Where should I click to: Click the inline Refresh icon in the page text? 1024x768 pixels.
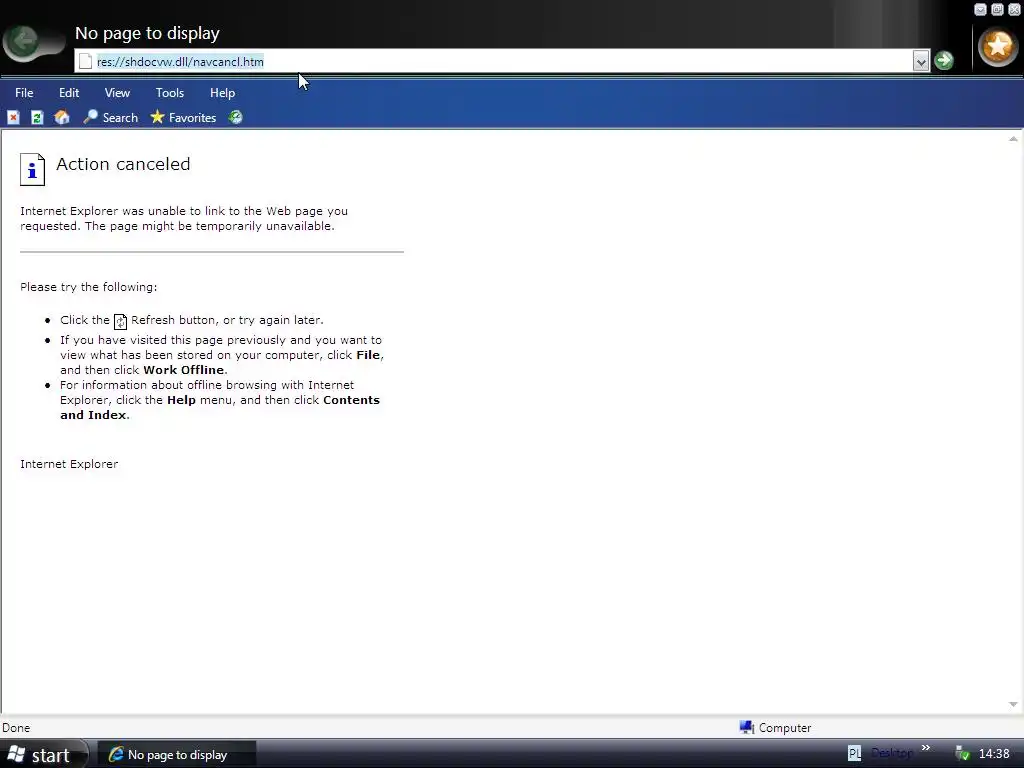pos(120,321)
